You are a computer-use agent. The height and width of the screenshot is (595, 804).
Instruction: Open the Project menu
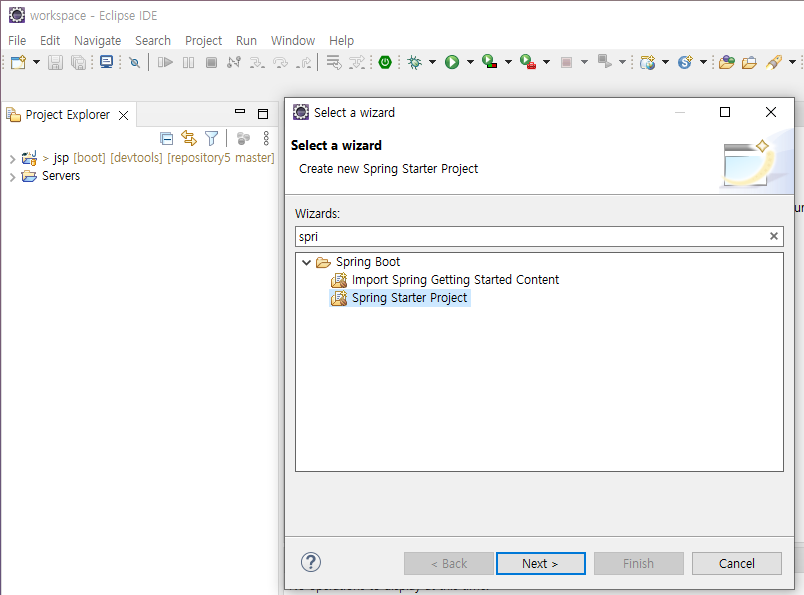click(x=204, y=41)
